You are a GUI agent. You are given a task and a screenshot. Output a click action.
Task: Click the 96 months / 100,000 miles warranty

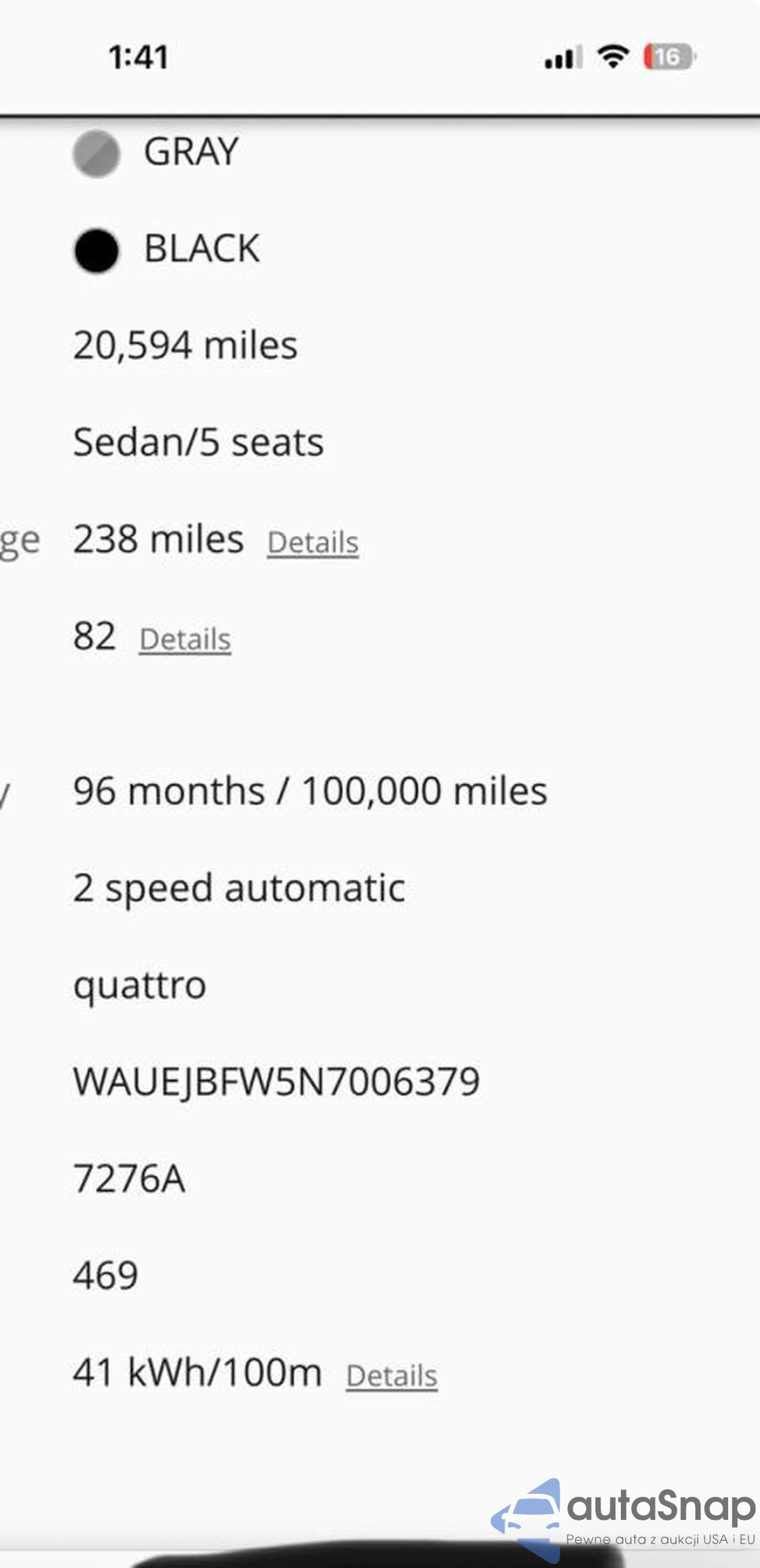tap(310, 791)
